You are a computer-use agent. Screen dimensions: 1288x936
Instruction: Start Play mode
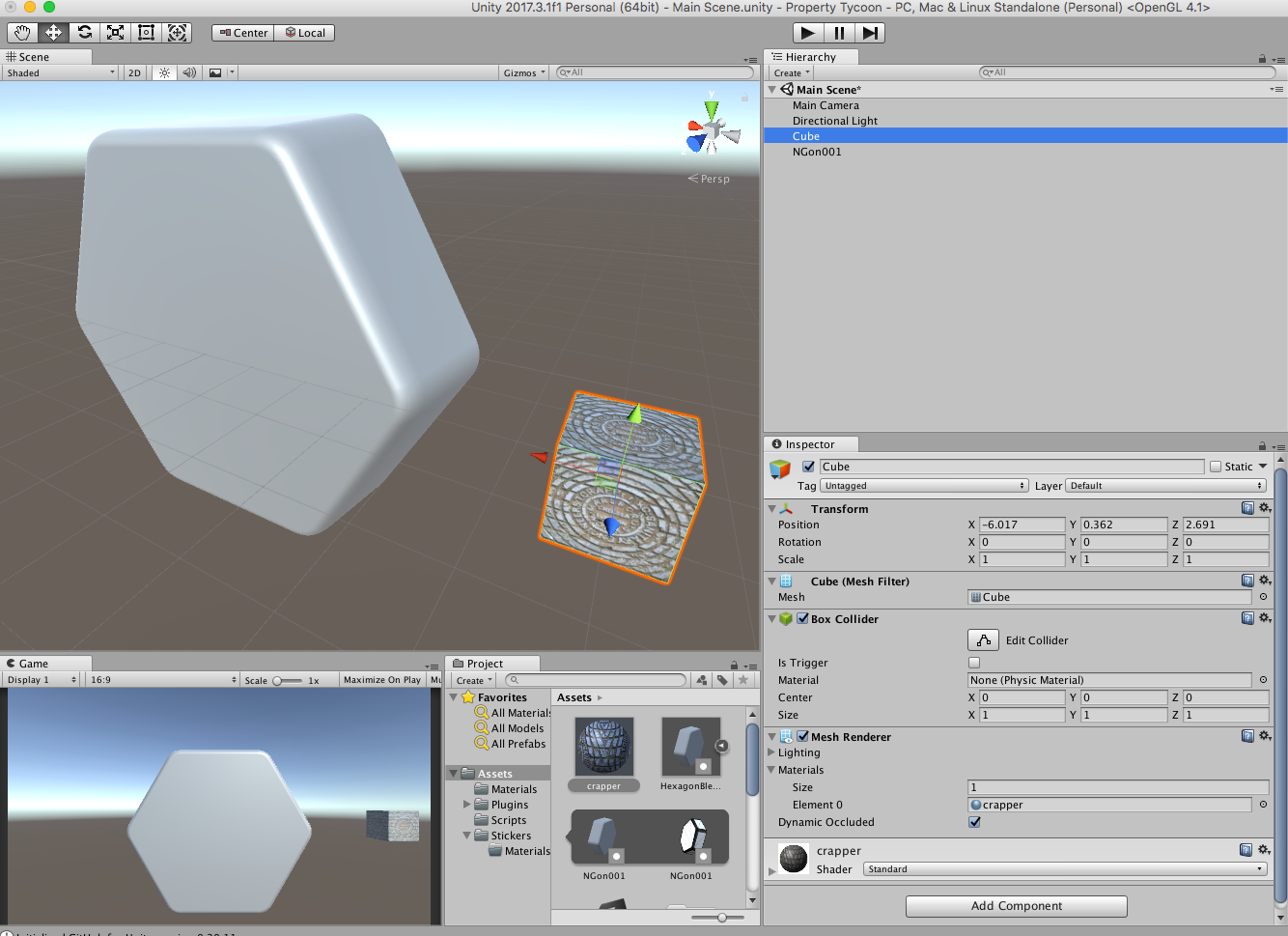[808, 33]
